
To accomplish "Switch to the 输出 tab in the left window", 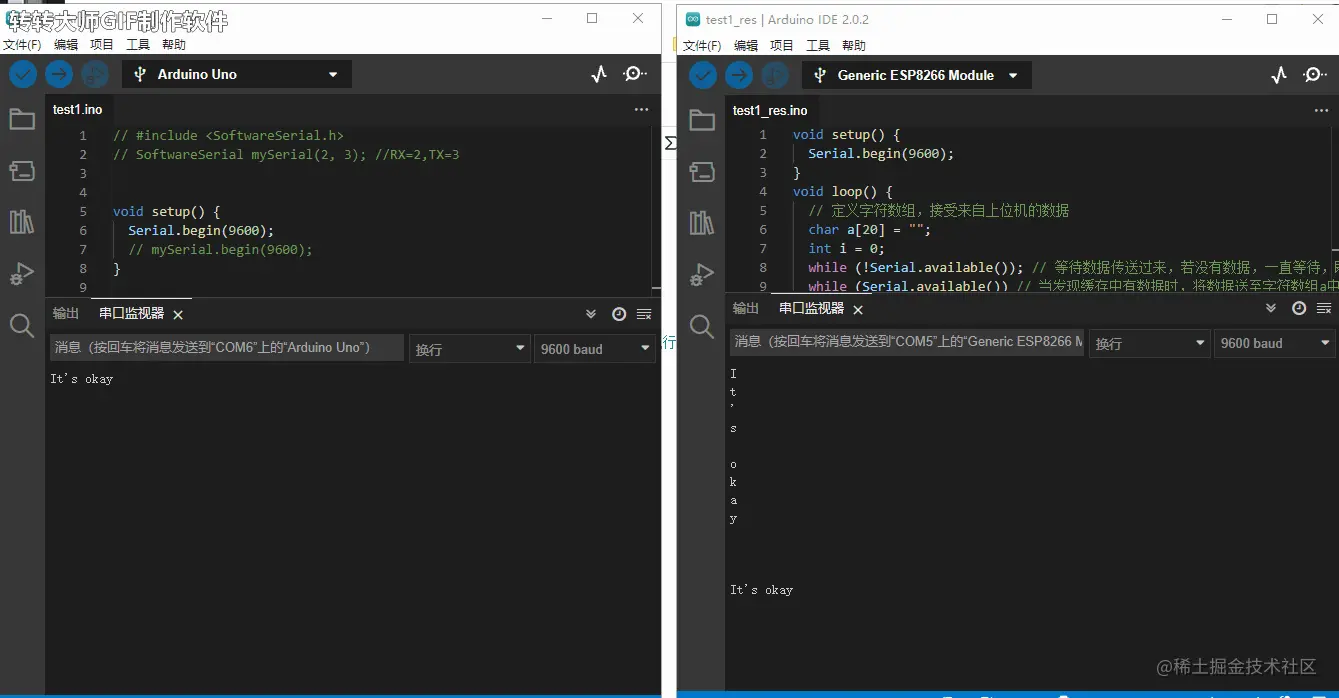I will [x=66, y=313].
